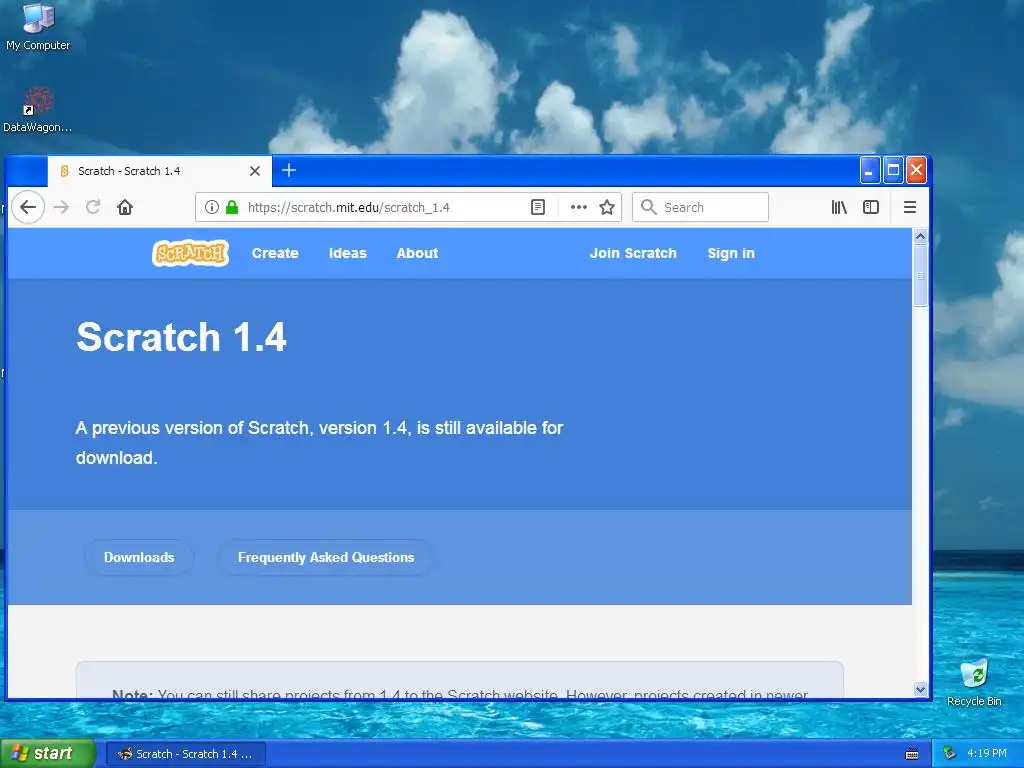Viewport: 1024px width, 768px height.
Task: Open page actions three-dot menu
Action: coord(579,208)
